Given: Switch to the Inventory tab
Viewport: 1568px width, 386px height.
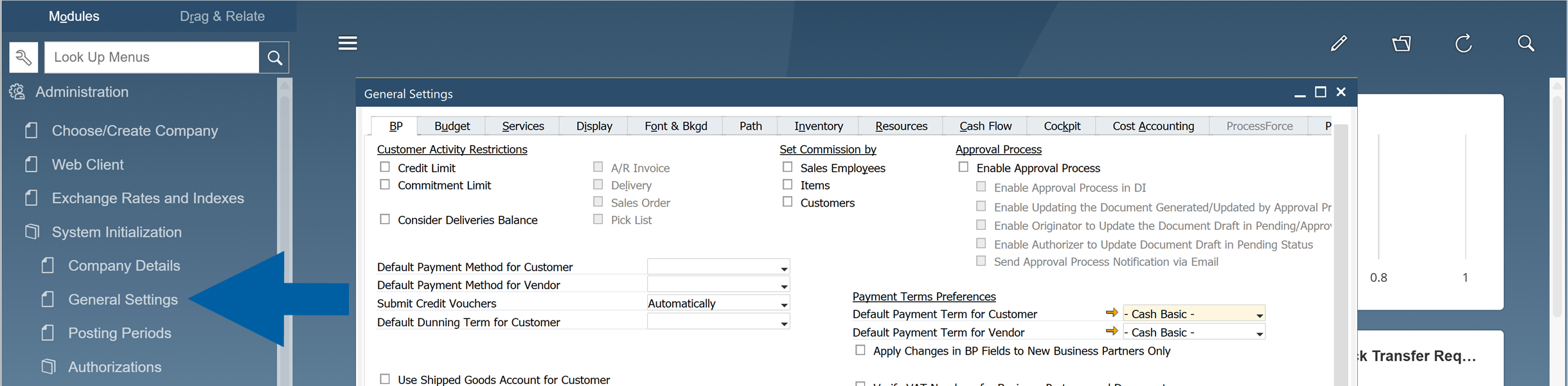Looking at the screenshot, I should pyautogui.click(x=818, y=126).
